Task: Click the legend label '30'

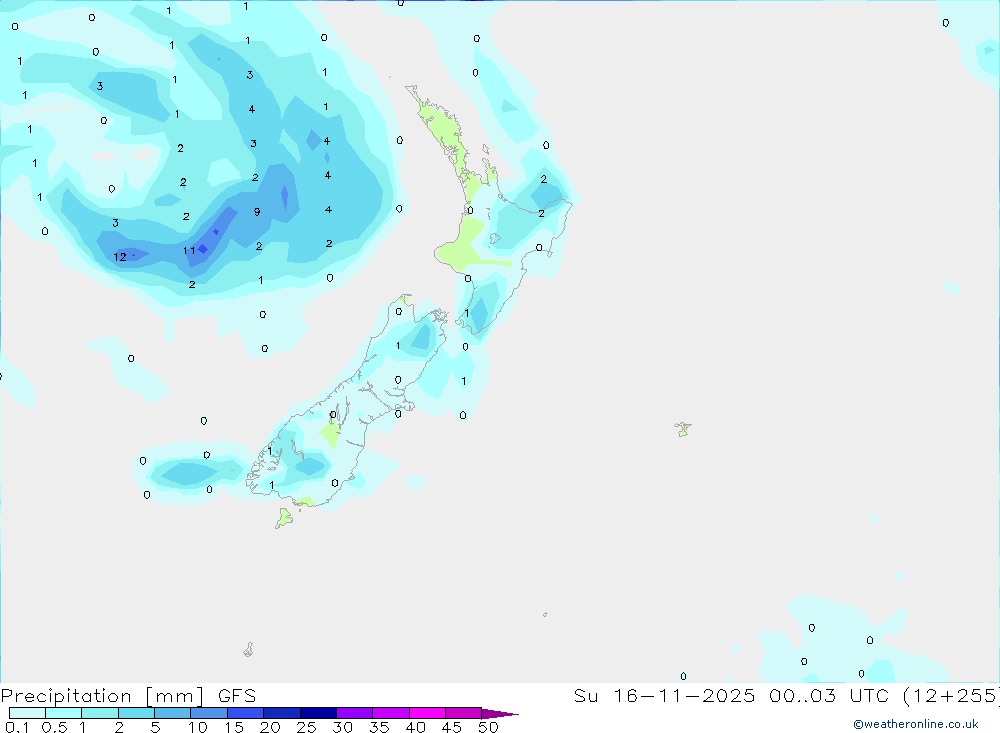Action: point(343,727)
